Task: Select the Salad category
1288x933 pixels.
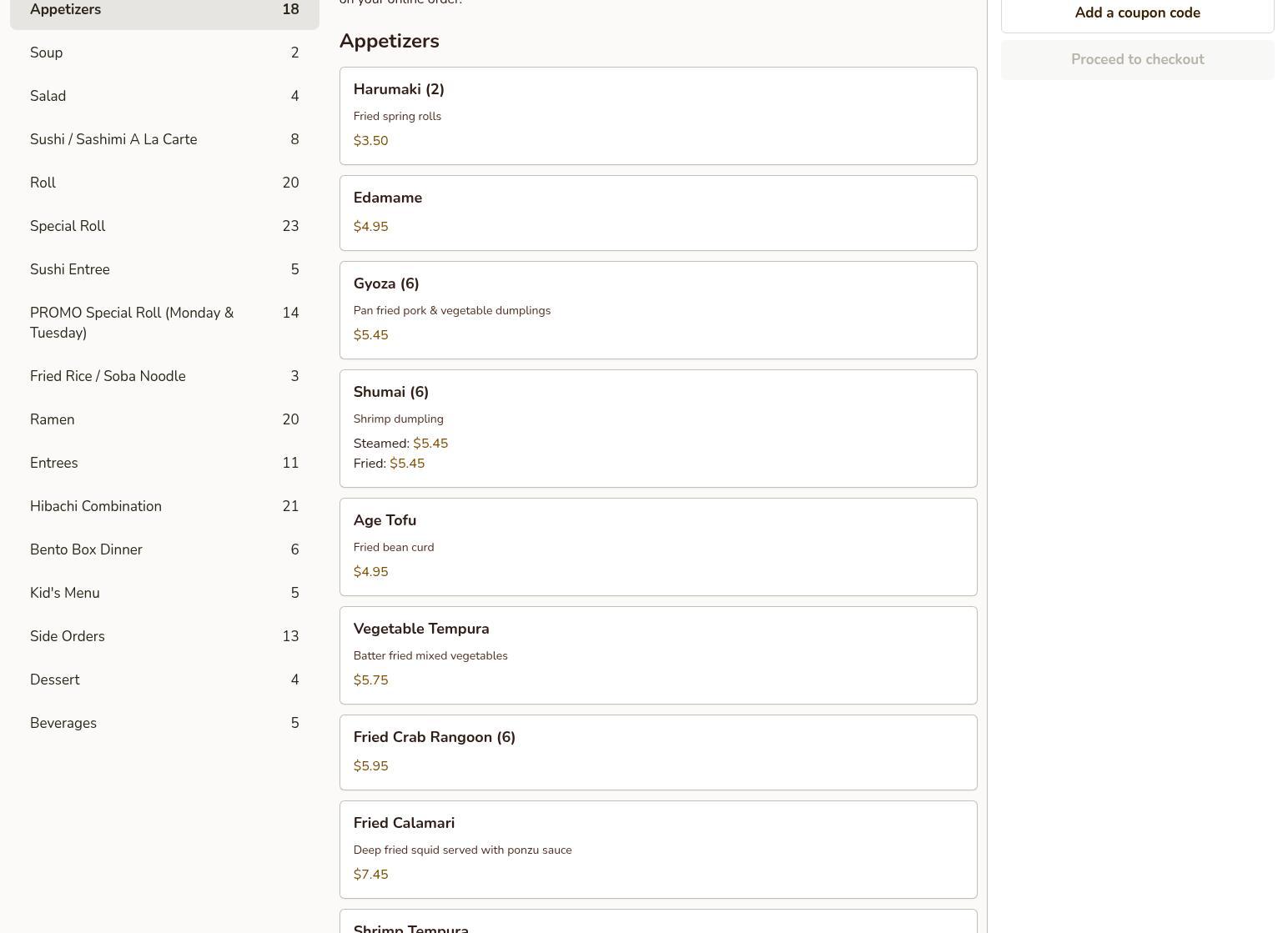Action: click(x=164, y=96)
